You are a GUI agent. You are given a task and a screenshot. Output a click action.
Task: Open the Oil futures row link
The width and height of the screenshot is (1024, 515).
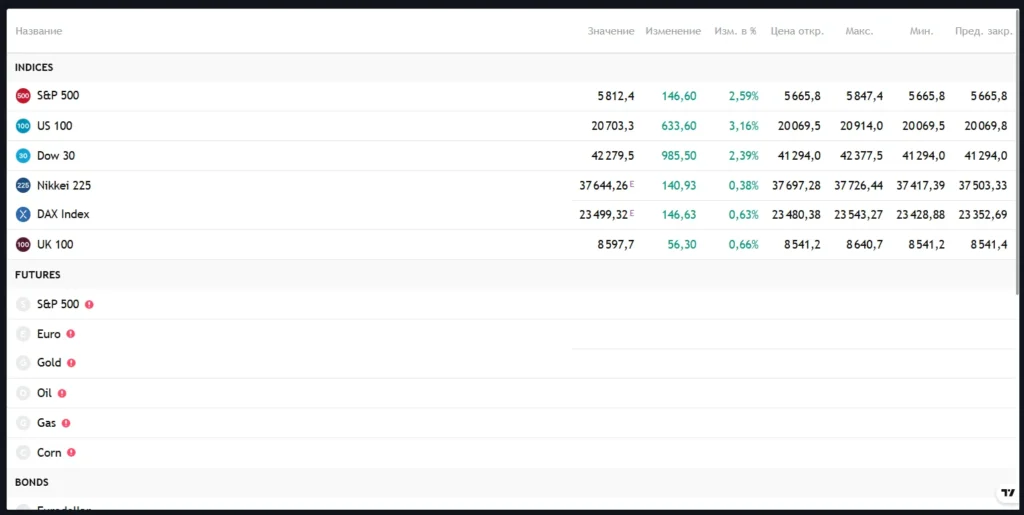pos(44,393)
